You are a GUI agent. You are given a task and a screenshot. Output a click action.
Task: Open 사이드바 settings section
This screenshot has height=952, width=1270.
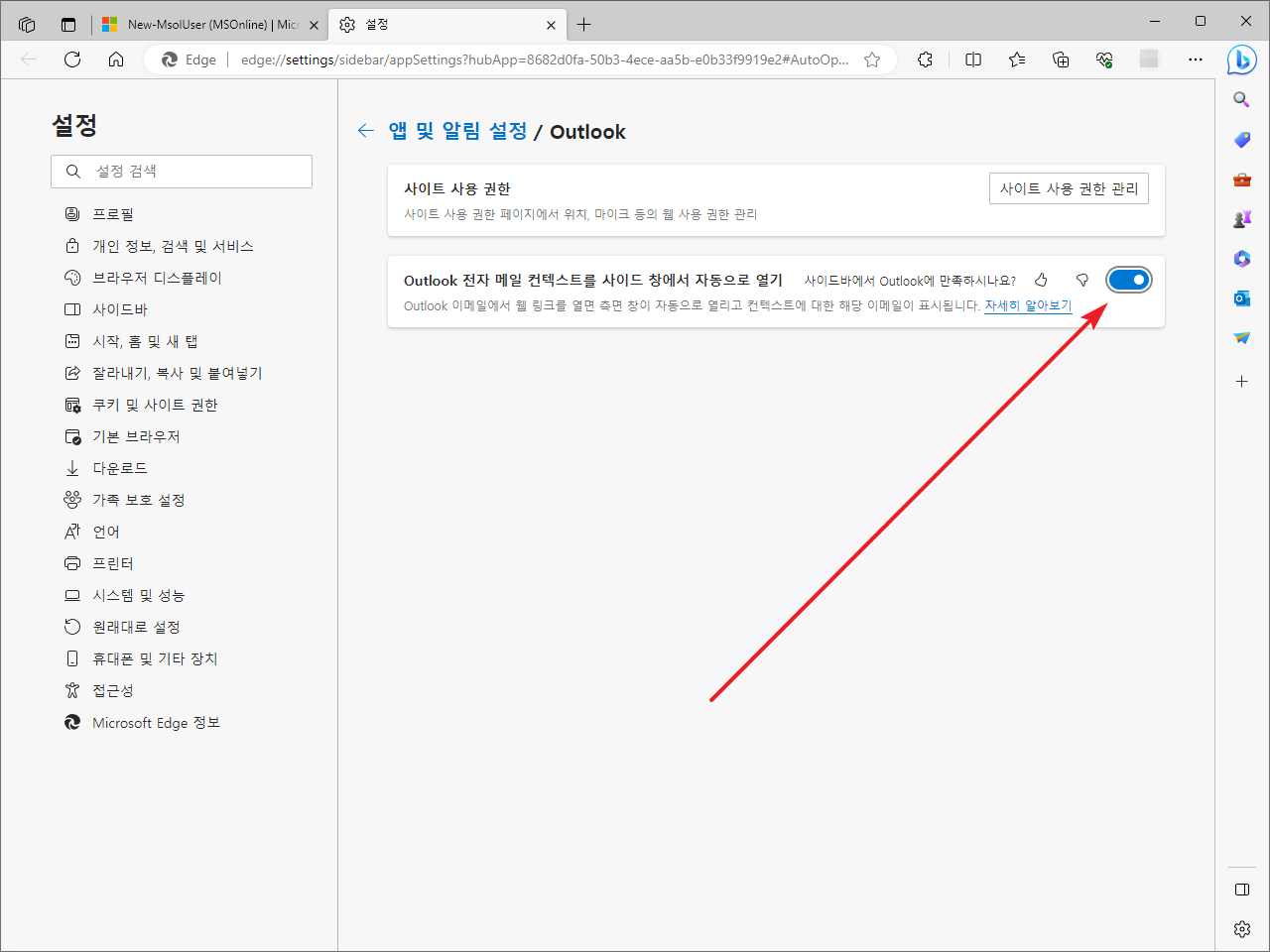pos(120,309)
